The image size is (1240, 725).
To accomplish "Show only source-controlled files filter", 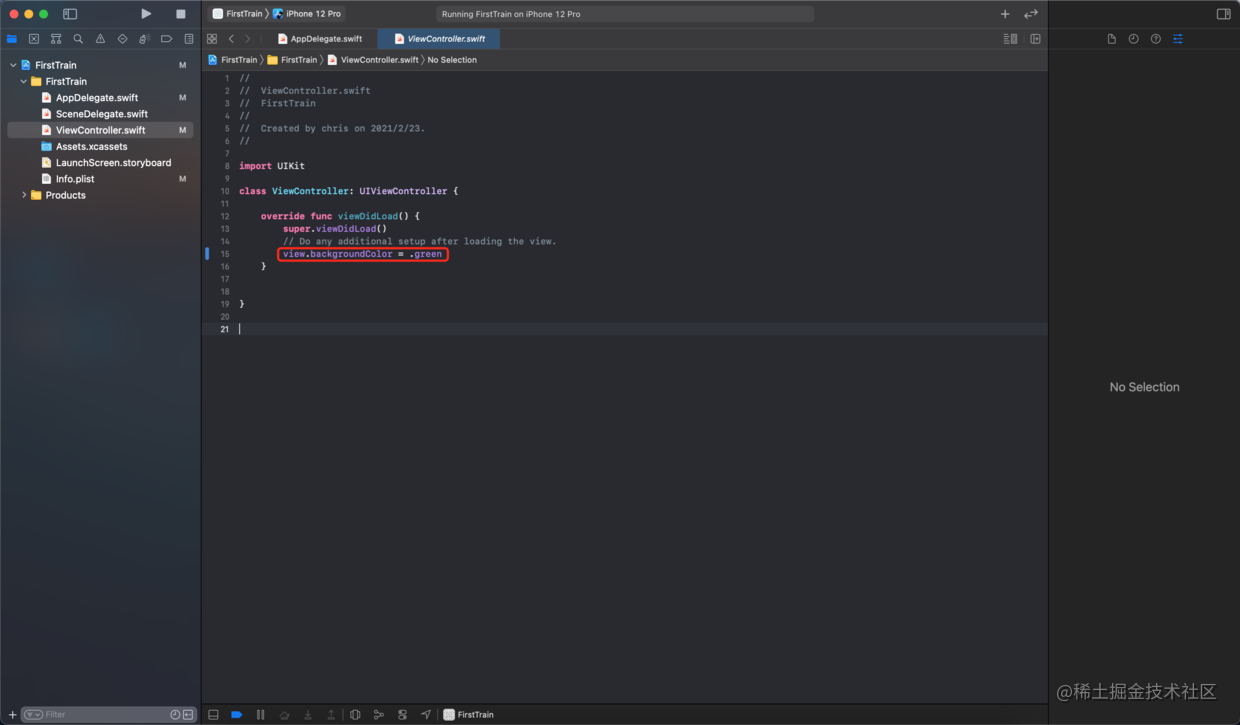I will click(188, 714).
